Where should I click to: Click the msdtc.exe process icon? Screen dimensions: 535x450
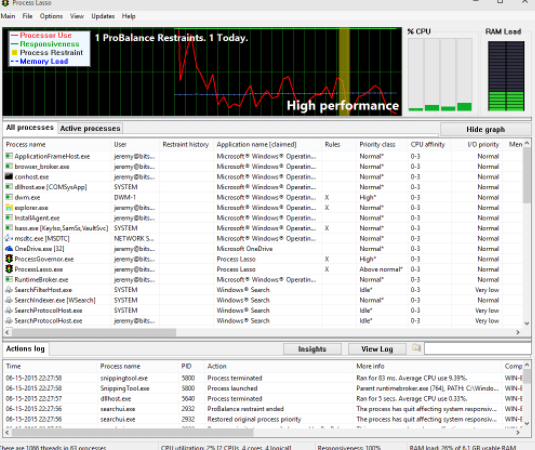pyautogui.click(x=9, y=238)
